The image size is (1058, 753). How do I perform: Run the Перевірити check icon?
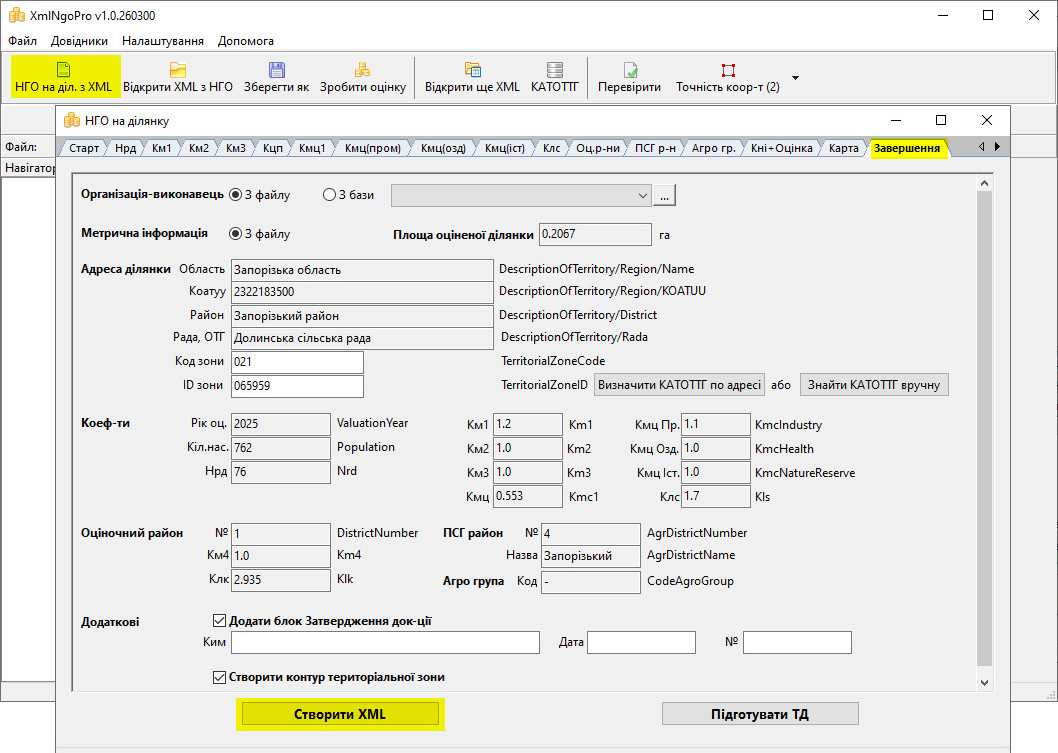click(x=630, y=70)
